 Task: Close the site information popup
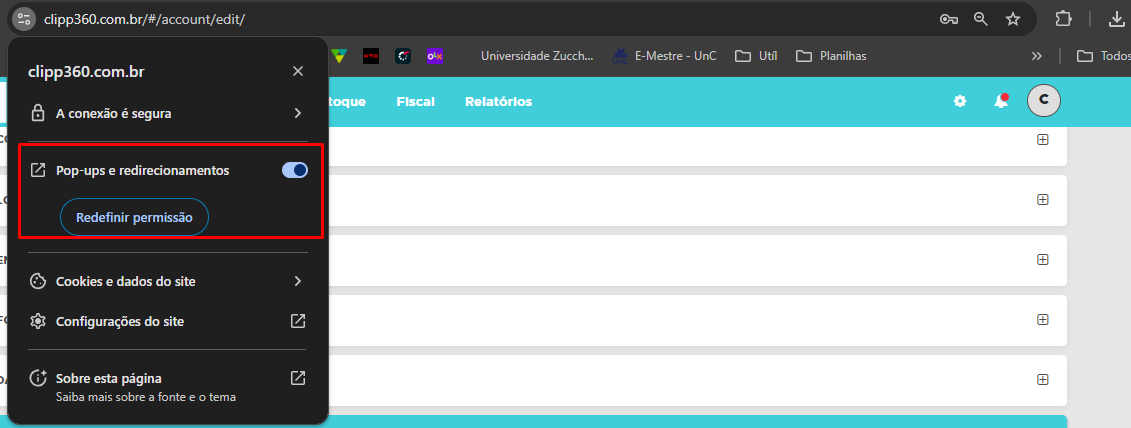(x=297, y=71)
